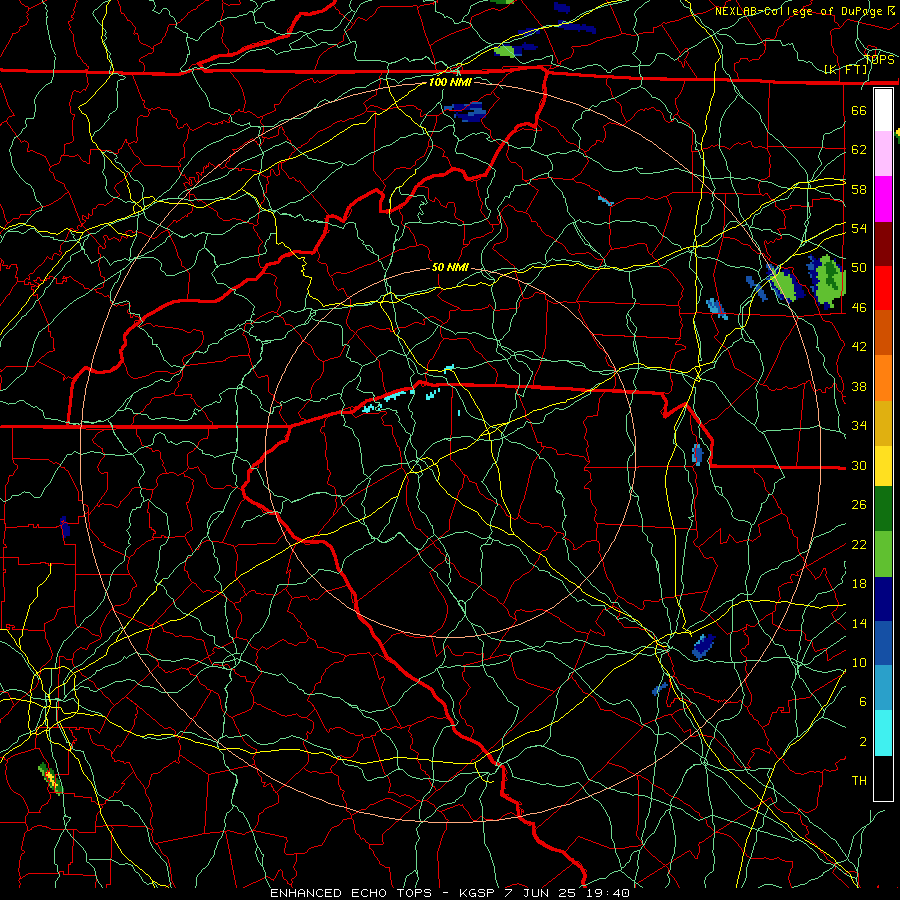Click the legend value '46'
The height and width of the screenshot is (900, 900).
pyautogui.click(x=859, y=307)
